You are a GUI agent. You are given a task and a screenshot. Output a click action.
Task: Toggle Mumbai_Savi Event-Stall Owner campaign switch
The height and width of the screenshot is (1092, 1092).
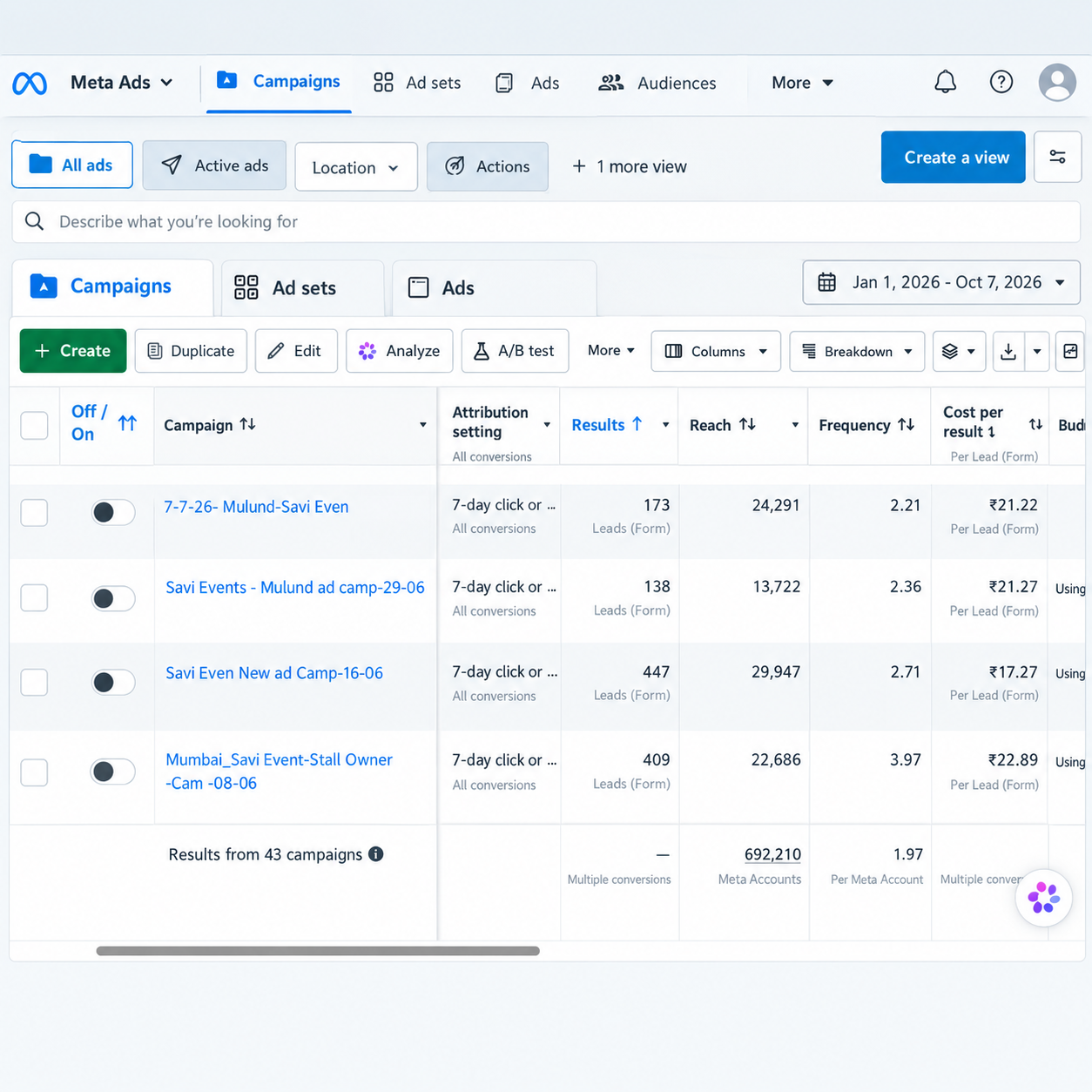pos(113,771)
